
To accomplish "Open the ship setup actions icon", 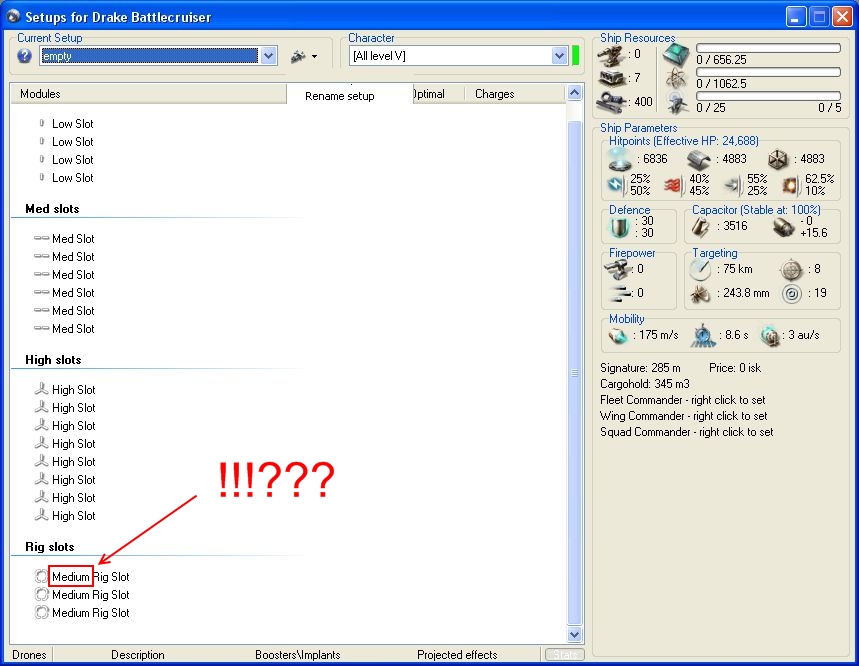I will (299, 56).
